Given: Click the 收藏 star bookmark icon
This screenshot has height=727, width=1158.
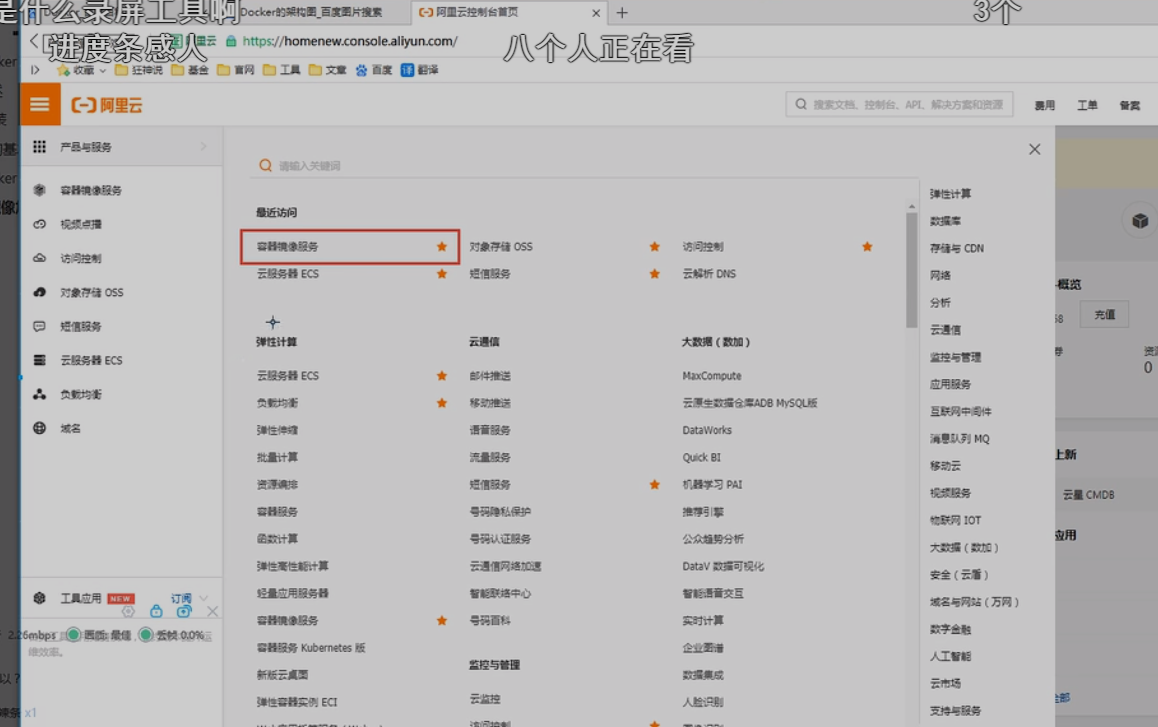Looking at the screenshot, I should pyautogui.click(x=64, y=70).
